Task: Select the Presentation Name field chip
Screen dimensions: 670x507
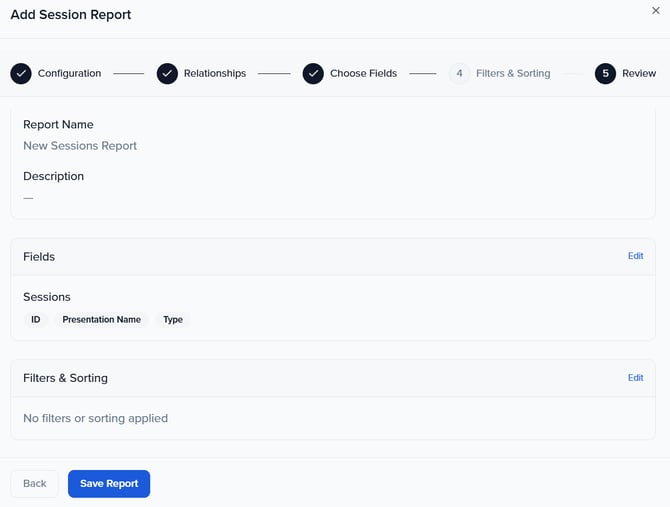Action: (x=101, y=320)
